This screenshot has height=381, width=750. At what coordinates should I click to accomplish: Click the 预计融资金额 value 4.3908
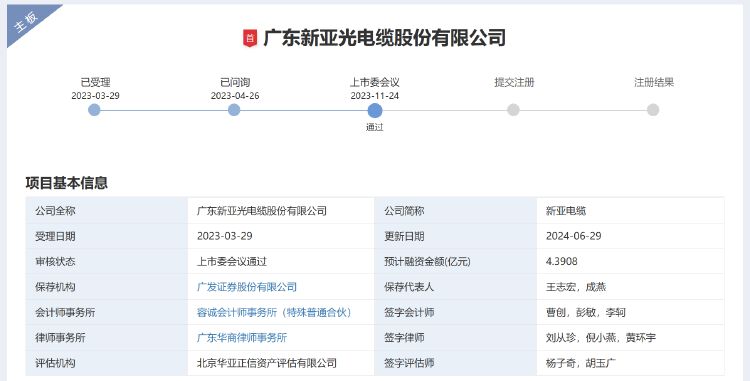coord(562,261)
